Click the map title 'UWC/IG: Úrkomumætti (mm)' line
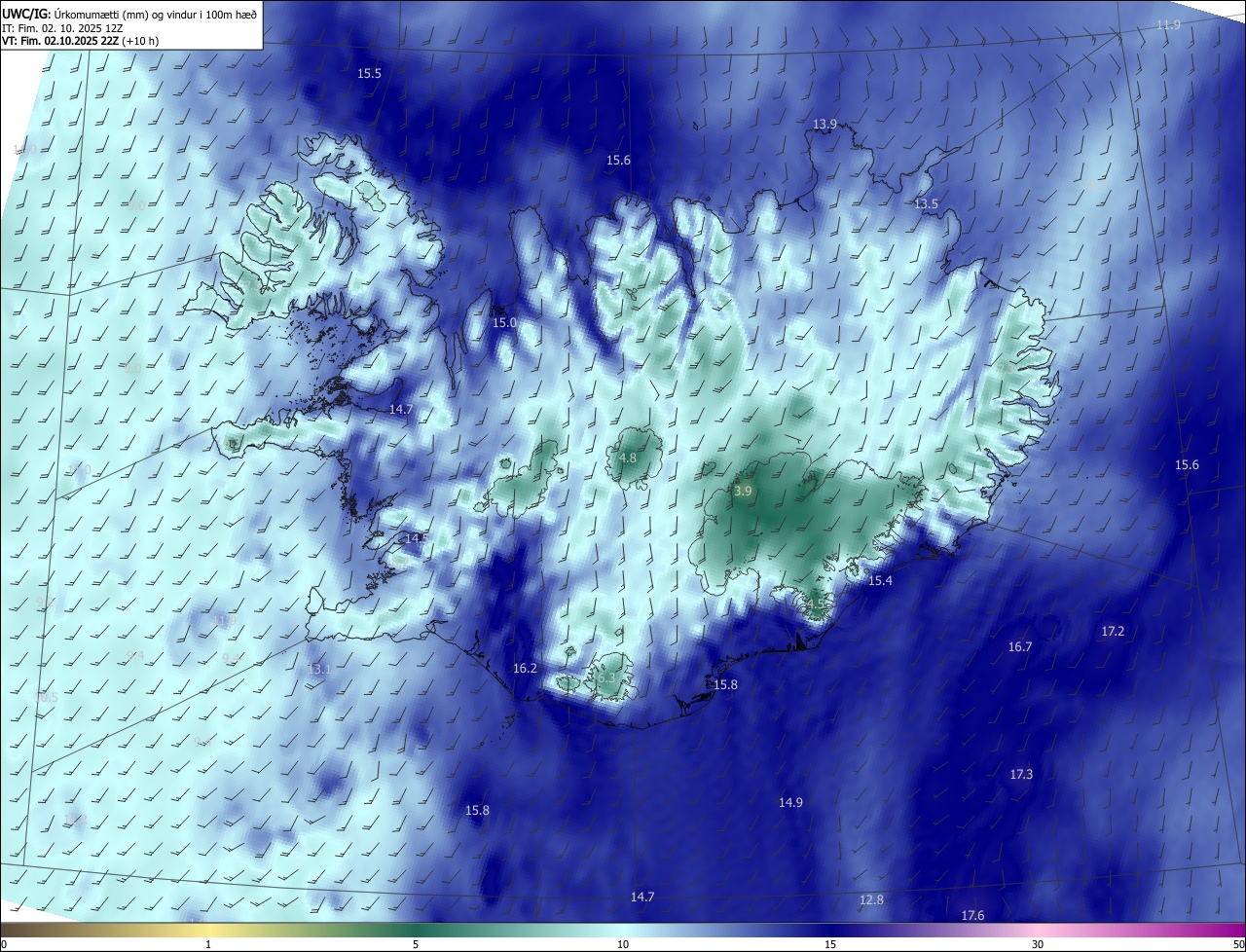Image resolution: width=1246 pixels, height=952 pixels. (129, 15)
